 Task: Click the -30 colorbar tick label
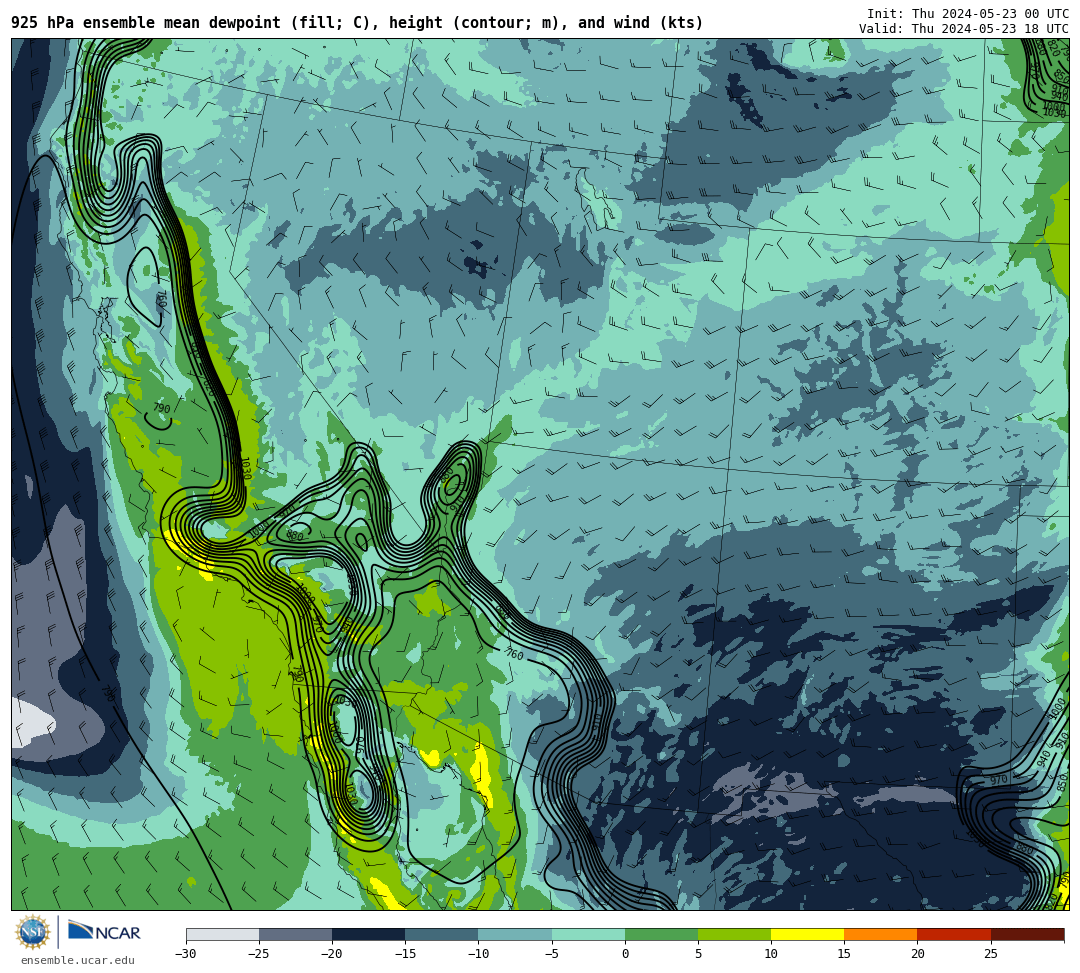(186, 954)
